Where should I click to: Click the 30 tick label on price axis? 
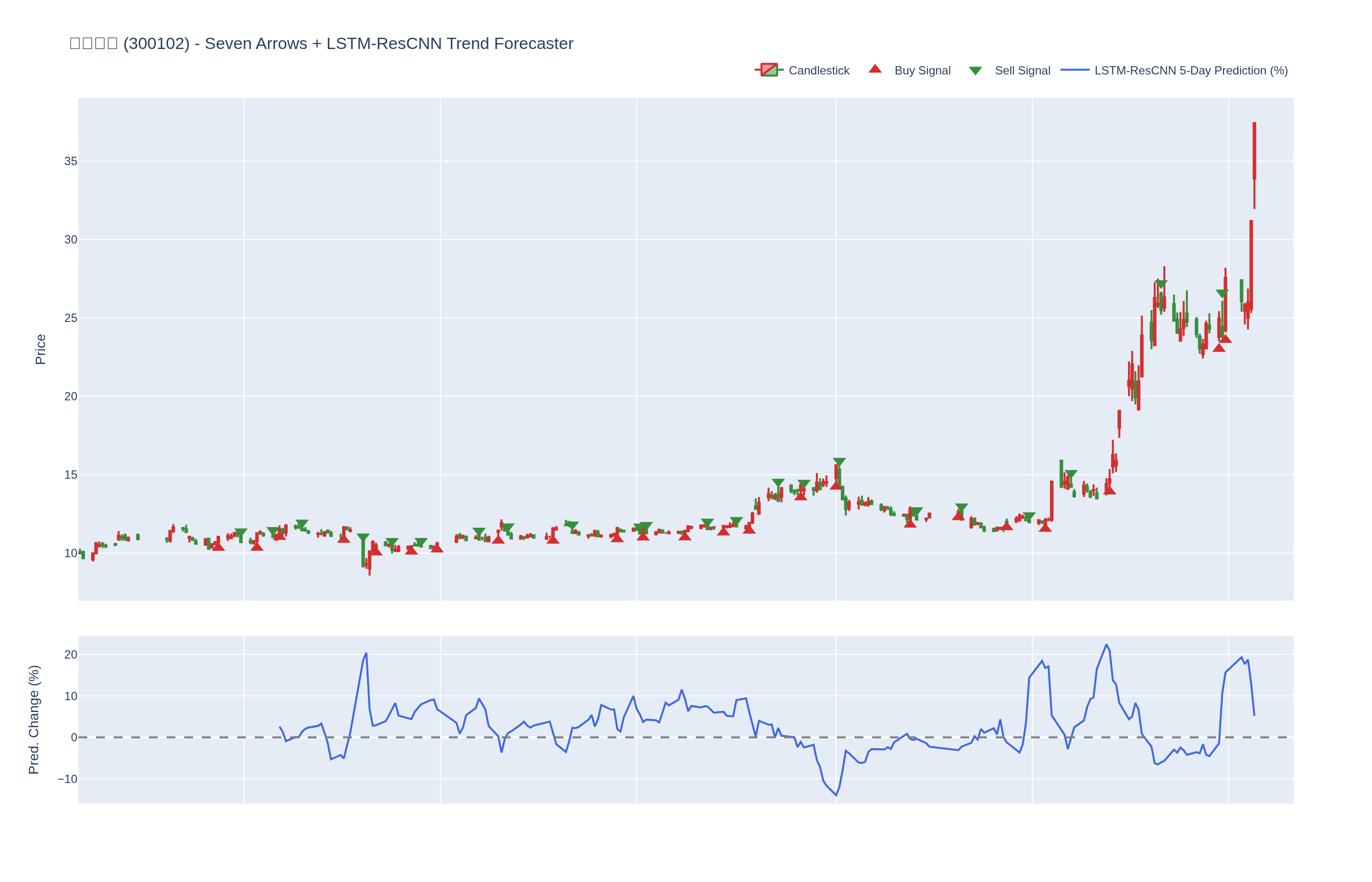[x=71, y=240]
